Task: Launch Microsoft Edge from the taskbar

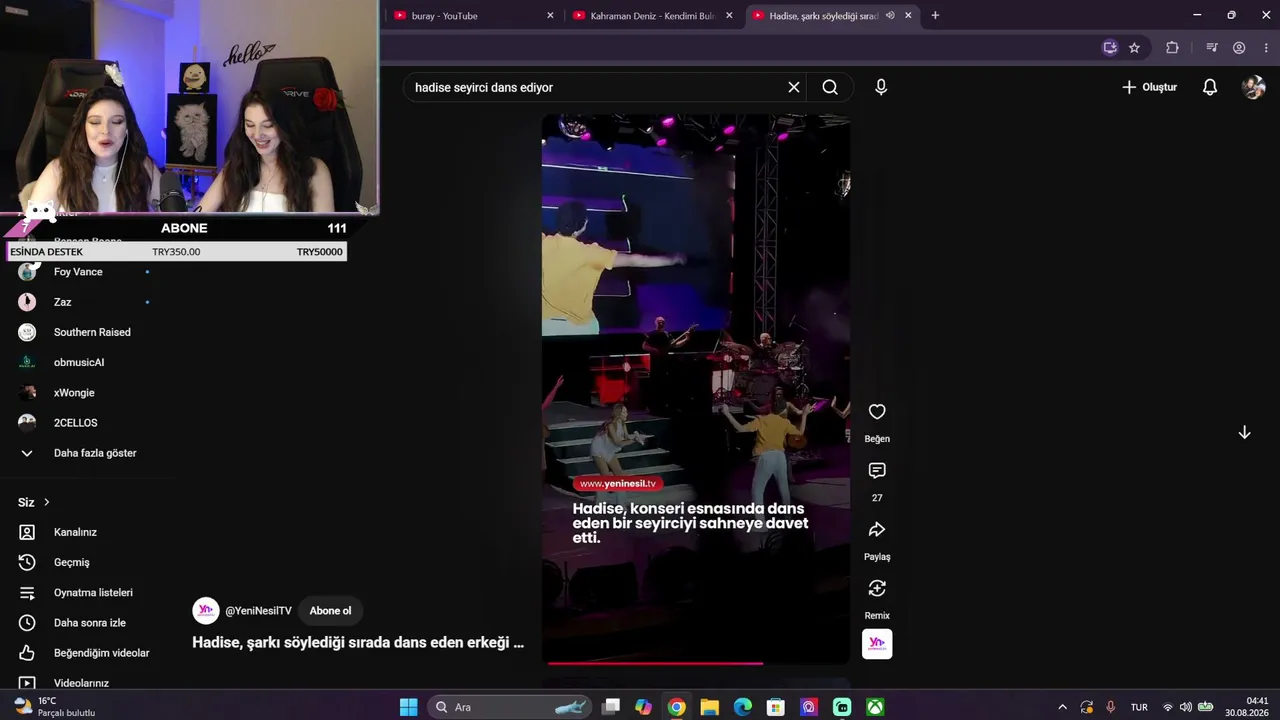Action: click(743, 707)
